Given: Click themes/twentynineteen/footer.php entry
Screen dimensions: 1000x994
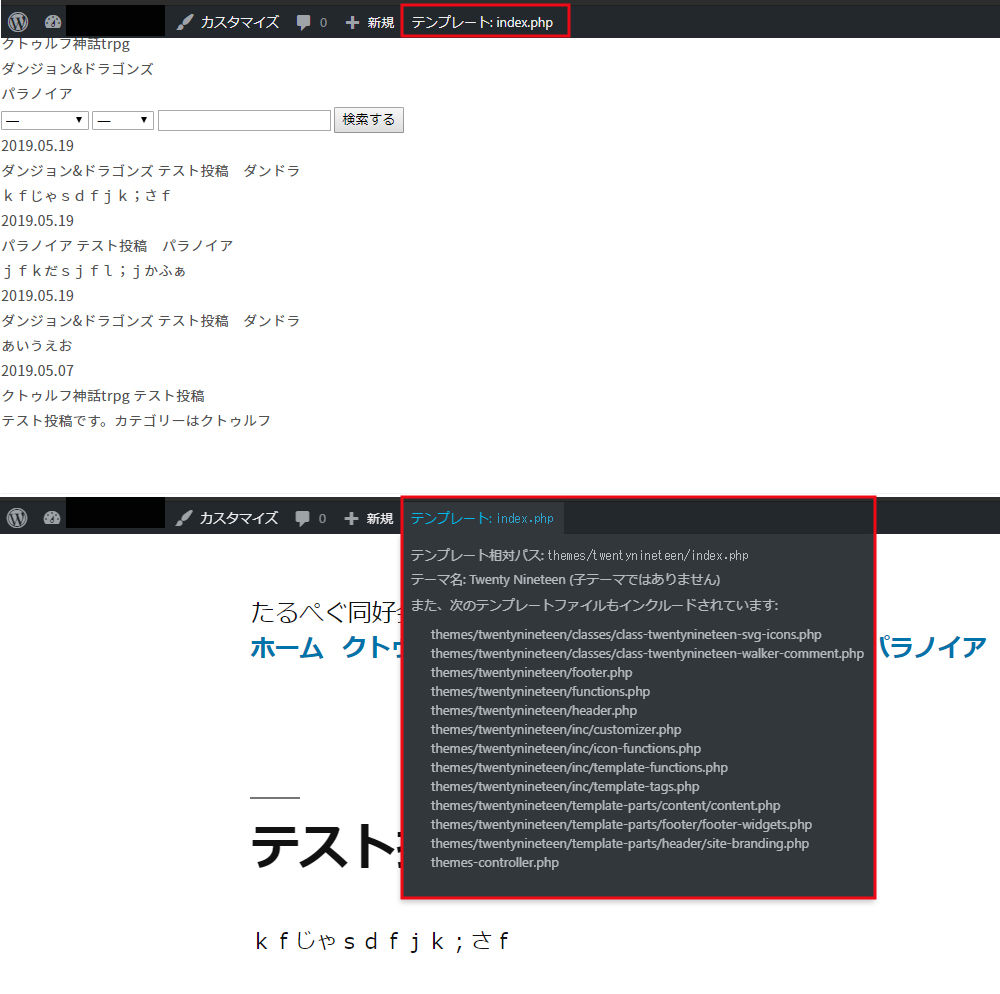Looking at the screenshot, I should point(531,673).
